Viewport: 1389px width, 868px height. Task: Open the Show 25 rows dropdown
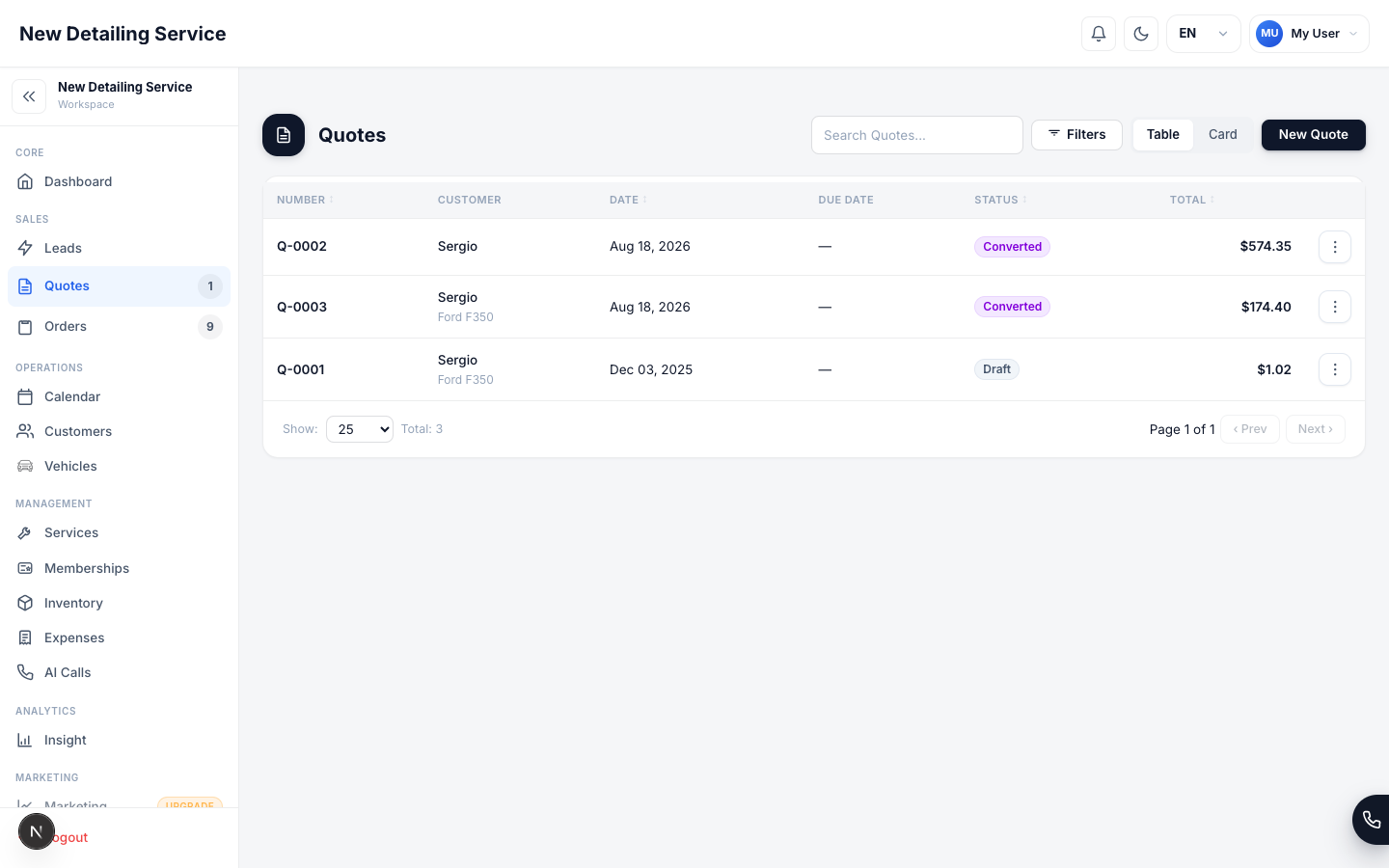point(360,429)
